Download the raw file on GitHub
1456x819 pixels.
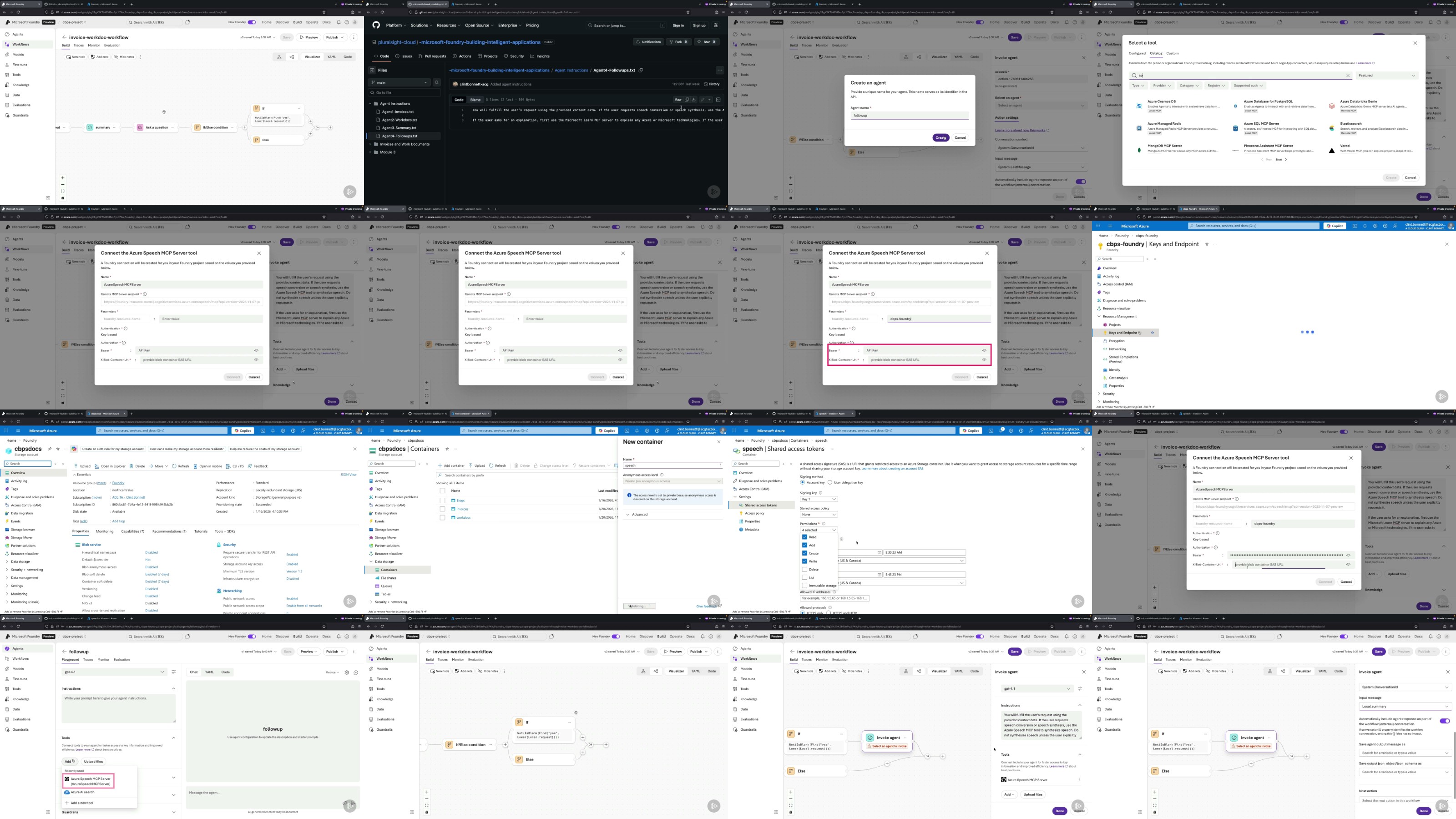click(x=693, y=100)
